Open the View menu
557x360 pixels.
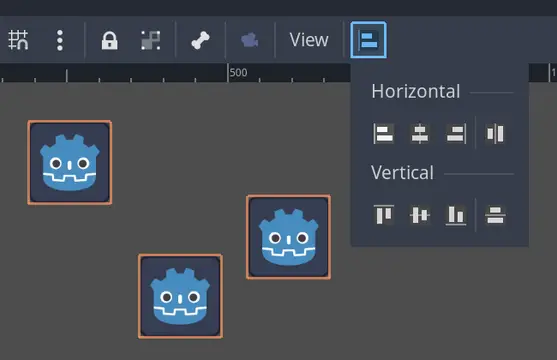(x=309, y=40)
